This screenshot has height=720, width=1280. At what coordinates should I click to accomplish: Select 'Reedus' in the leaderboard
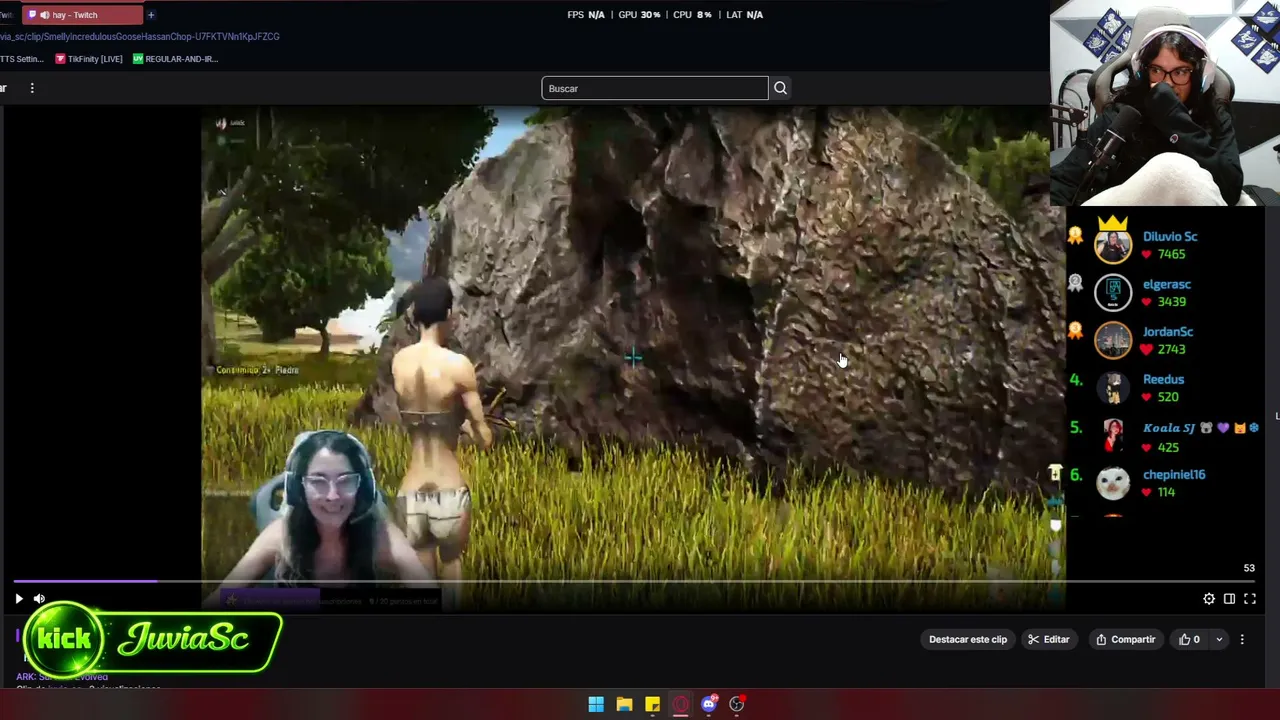[x=1163, y=380]
